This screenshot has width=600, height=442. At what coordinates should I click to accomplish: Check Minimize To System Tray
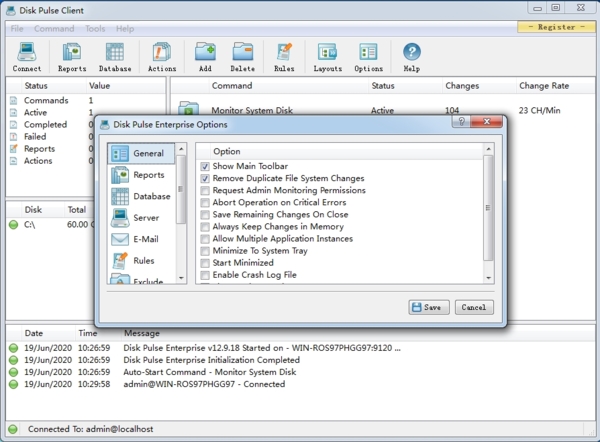[205, 251]
